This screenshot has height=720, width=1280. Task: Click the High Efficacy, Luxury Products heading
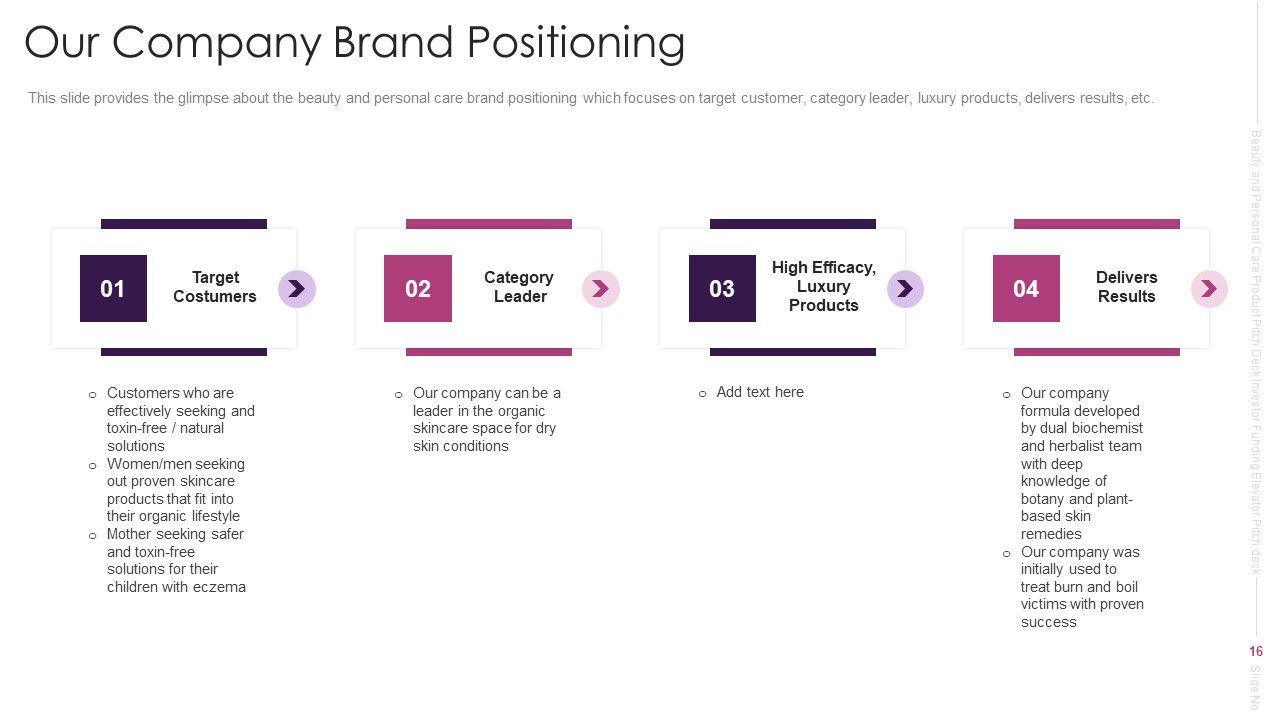coord(823,286)
